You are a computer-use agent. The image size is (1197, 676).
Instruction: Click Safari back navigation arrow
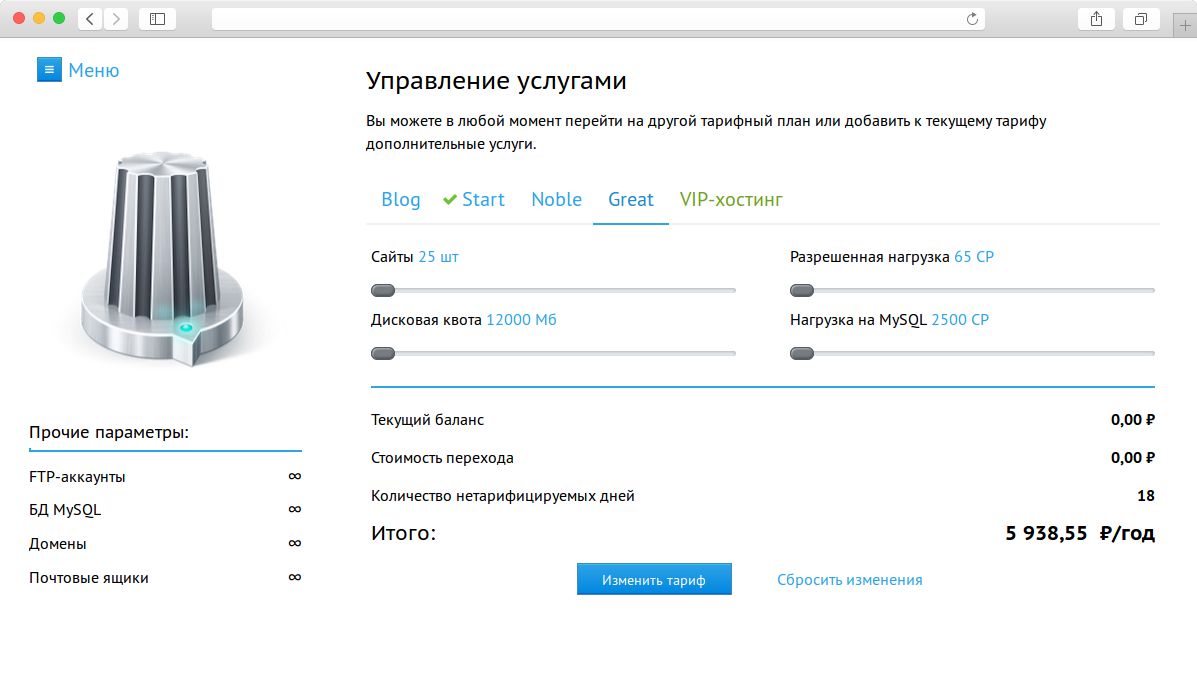pyautogui.click(x=90, y=19)
